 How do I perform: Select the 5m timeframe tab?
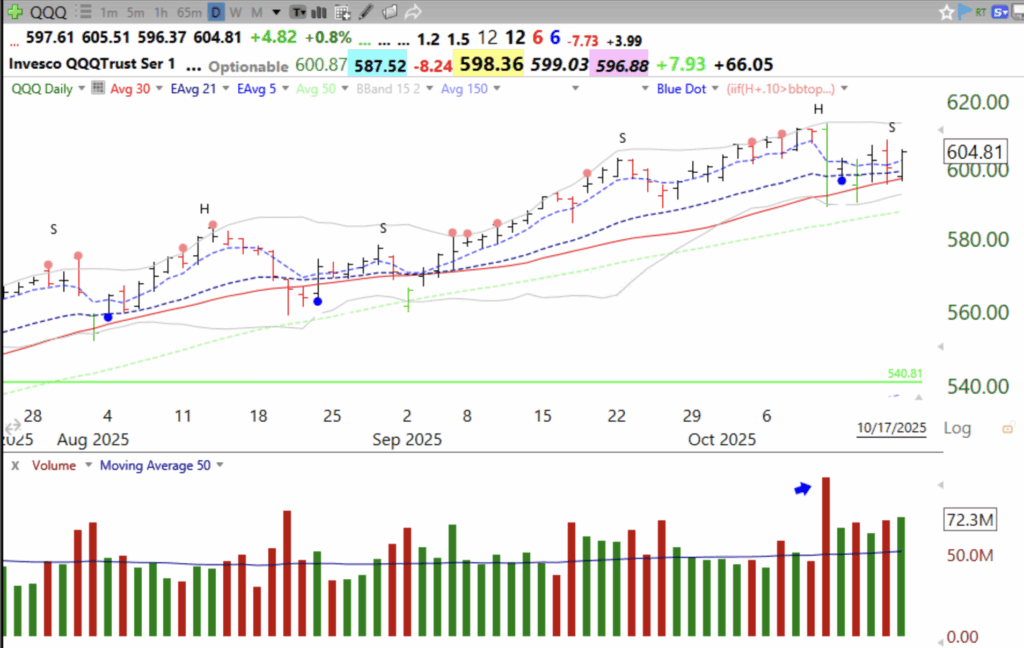[x=136, y=12]
